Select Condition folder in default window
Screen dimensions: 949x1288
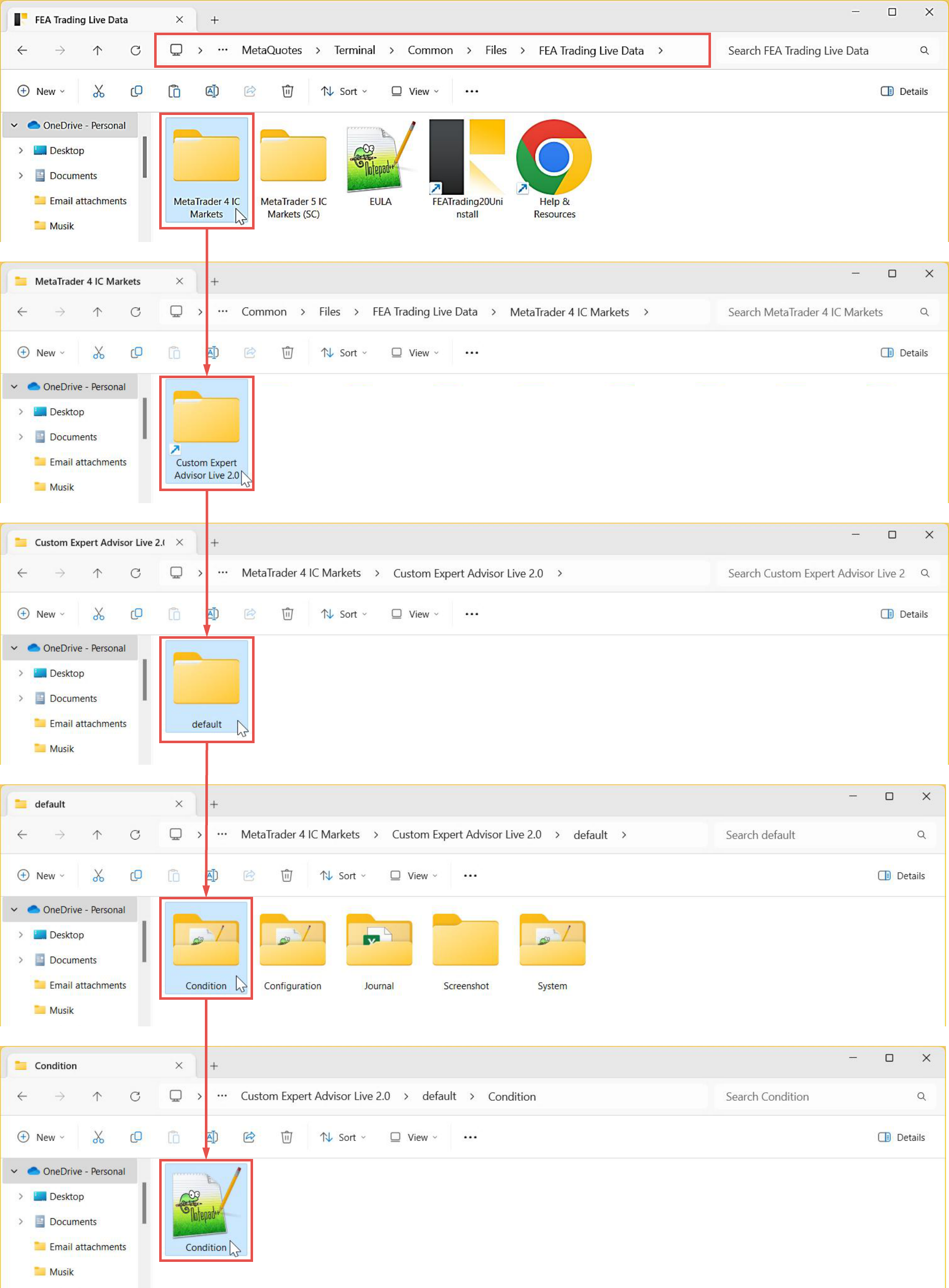(x=206, y=948)
